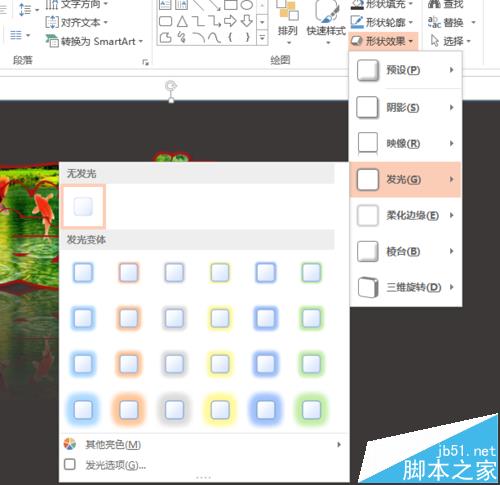Click 其他亮色(M) more glow colors
500x485 pixels.
pos(204,444)
